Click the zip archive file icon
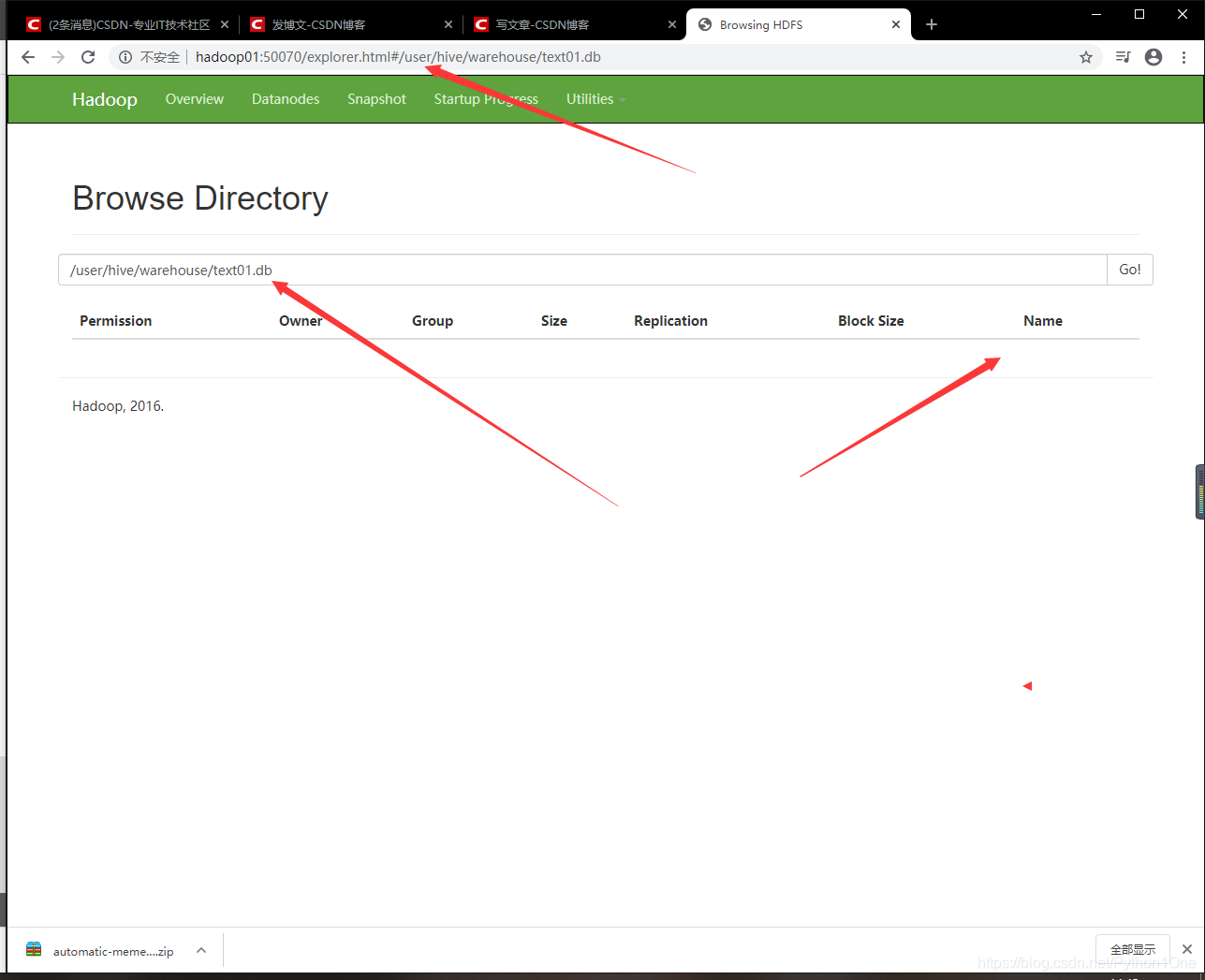Viewport: 1205px width, 980px height. (34, 949)
